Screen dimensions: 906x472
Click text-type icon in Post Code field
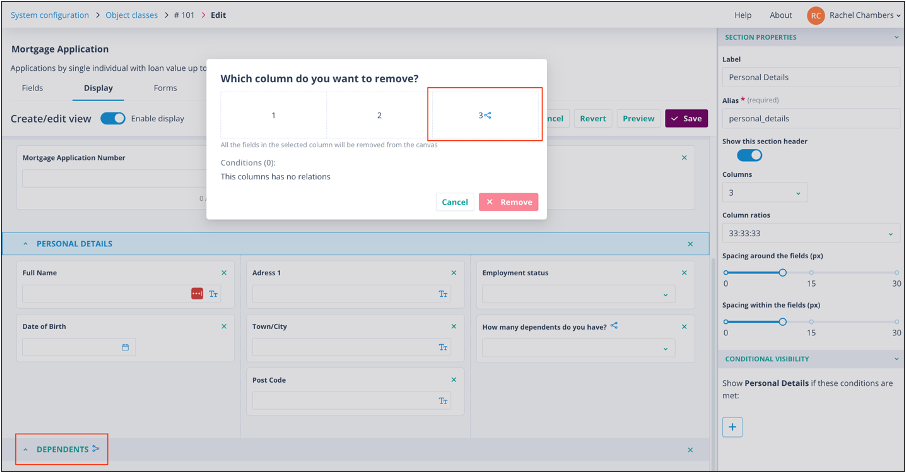point(443,401)
